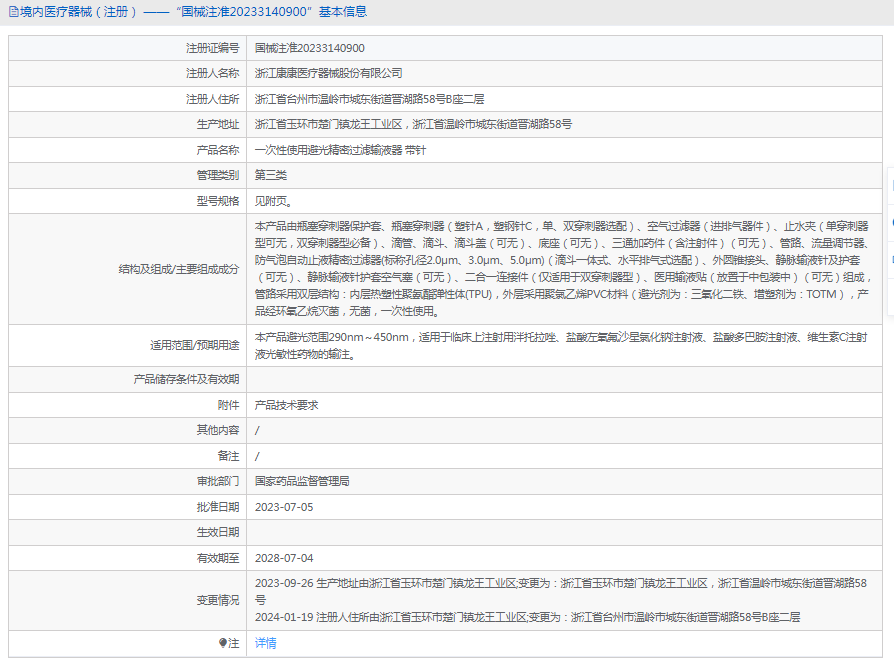Select the registrant address ending B座二层
This screenshot has width=894, height=665.
369,99
